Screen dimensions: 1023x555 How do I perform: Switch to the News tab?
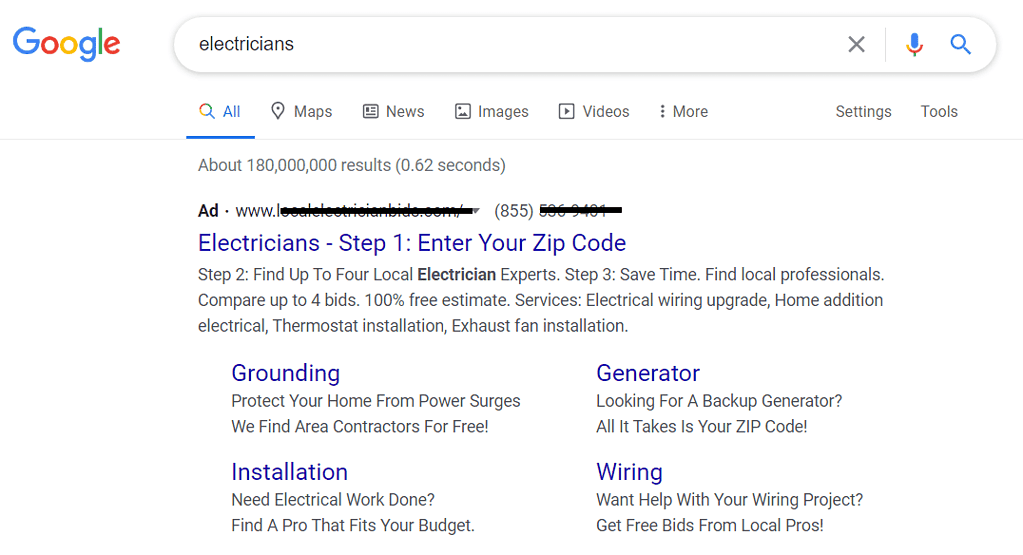(x=393, y=112)
